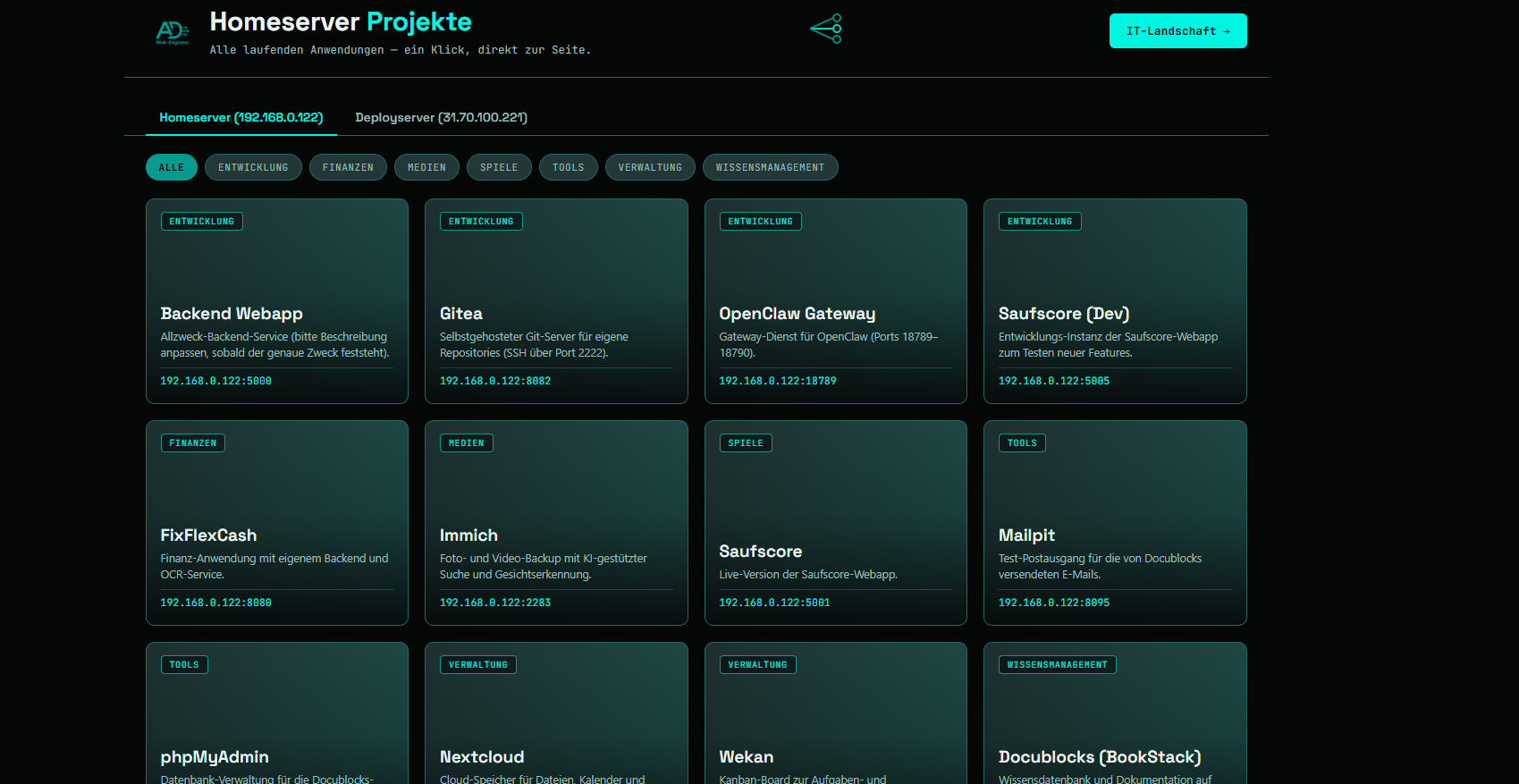Click the phpMyAdmin card title
Viewport: 1519px width, 784px height.
(x=215, y=757)
